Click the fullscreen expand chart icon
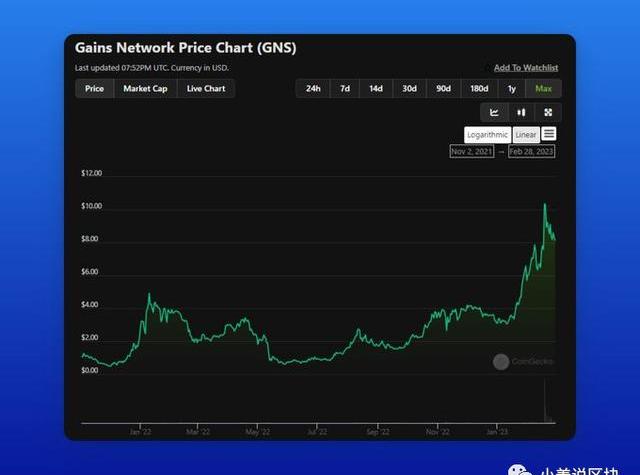Image resolution: width=640 pixels, height=475 pixels. click(548, 112)
